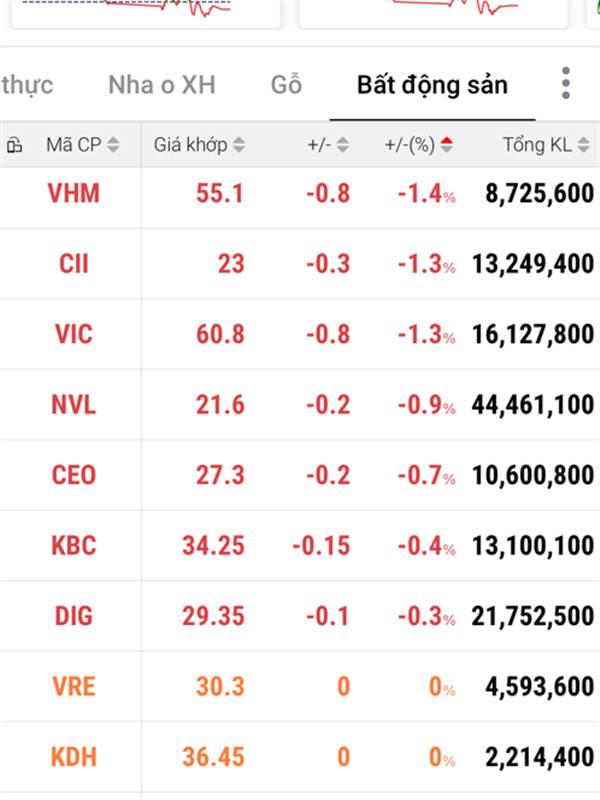The image size is (600, 800).
Task: Sort by Giá khớp column arrows
Action: (x=239, y=146)
